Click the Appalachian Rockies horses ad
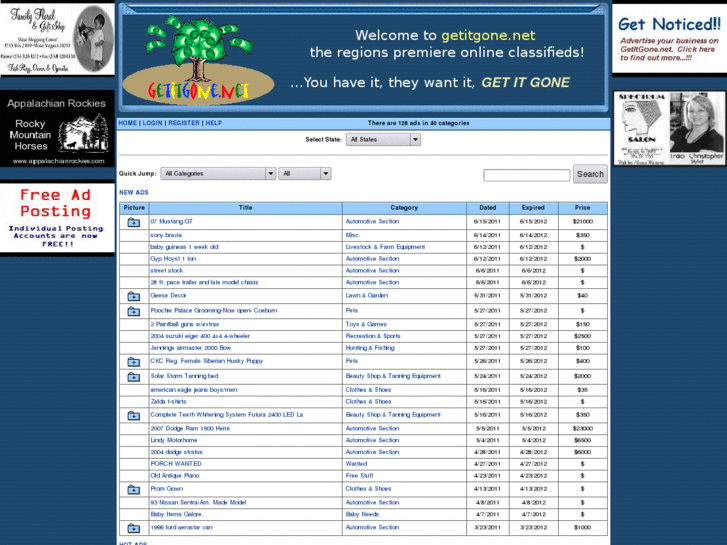Viewport: 727px width, 545px height. pos(57,129)
